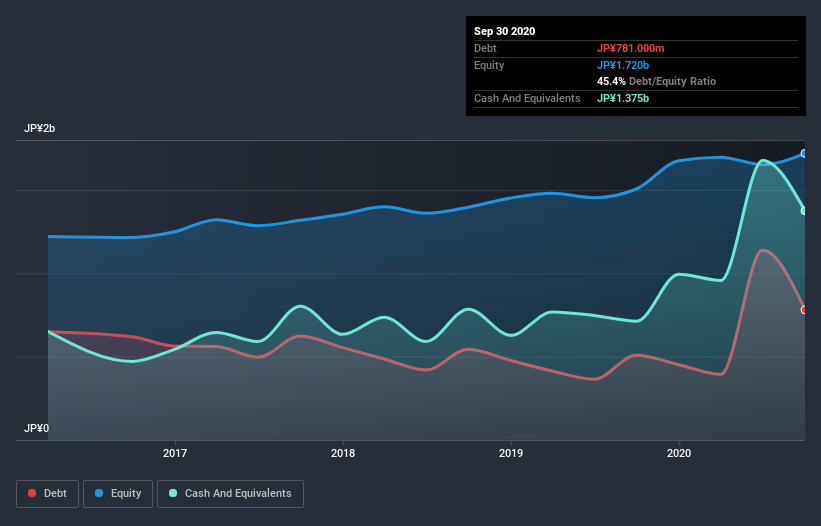Toggle the Debt legend button
This screenshot has height=526, width=821.
48,494
